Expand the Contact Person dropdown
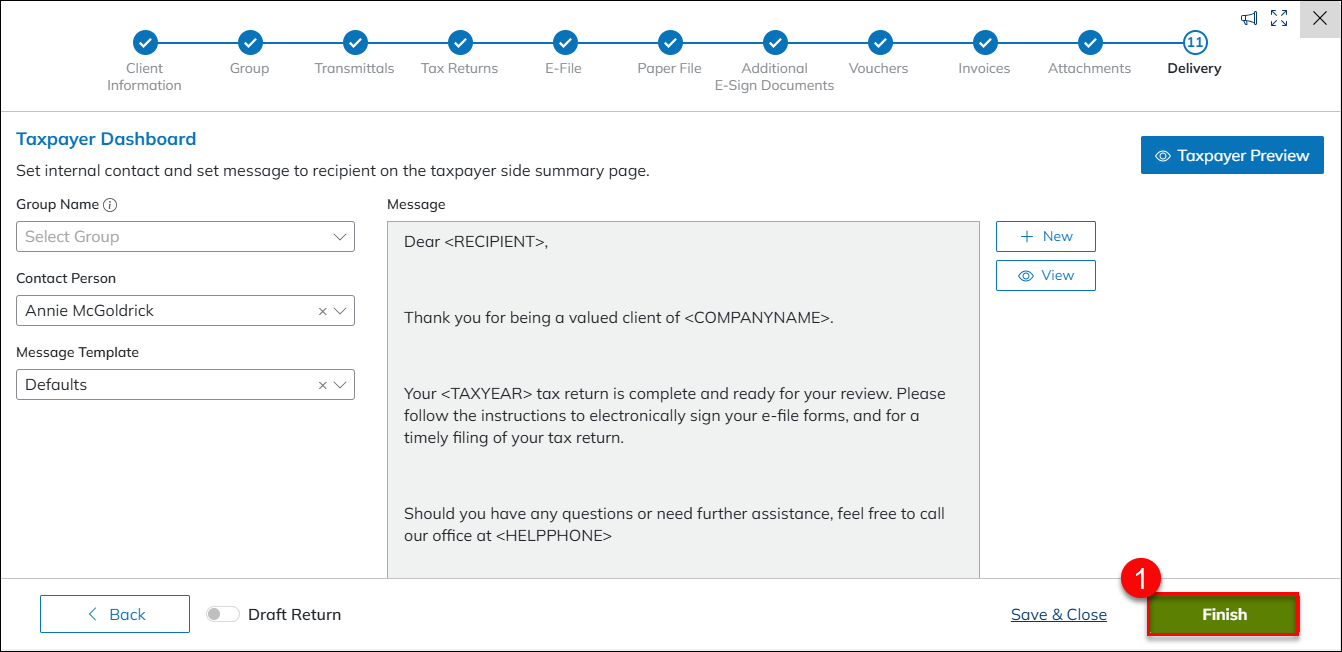The height and width of the screenshot is (652, 1342). (341, 311)
